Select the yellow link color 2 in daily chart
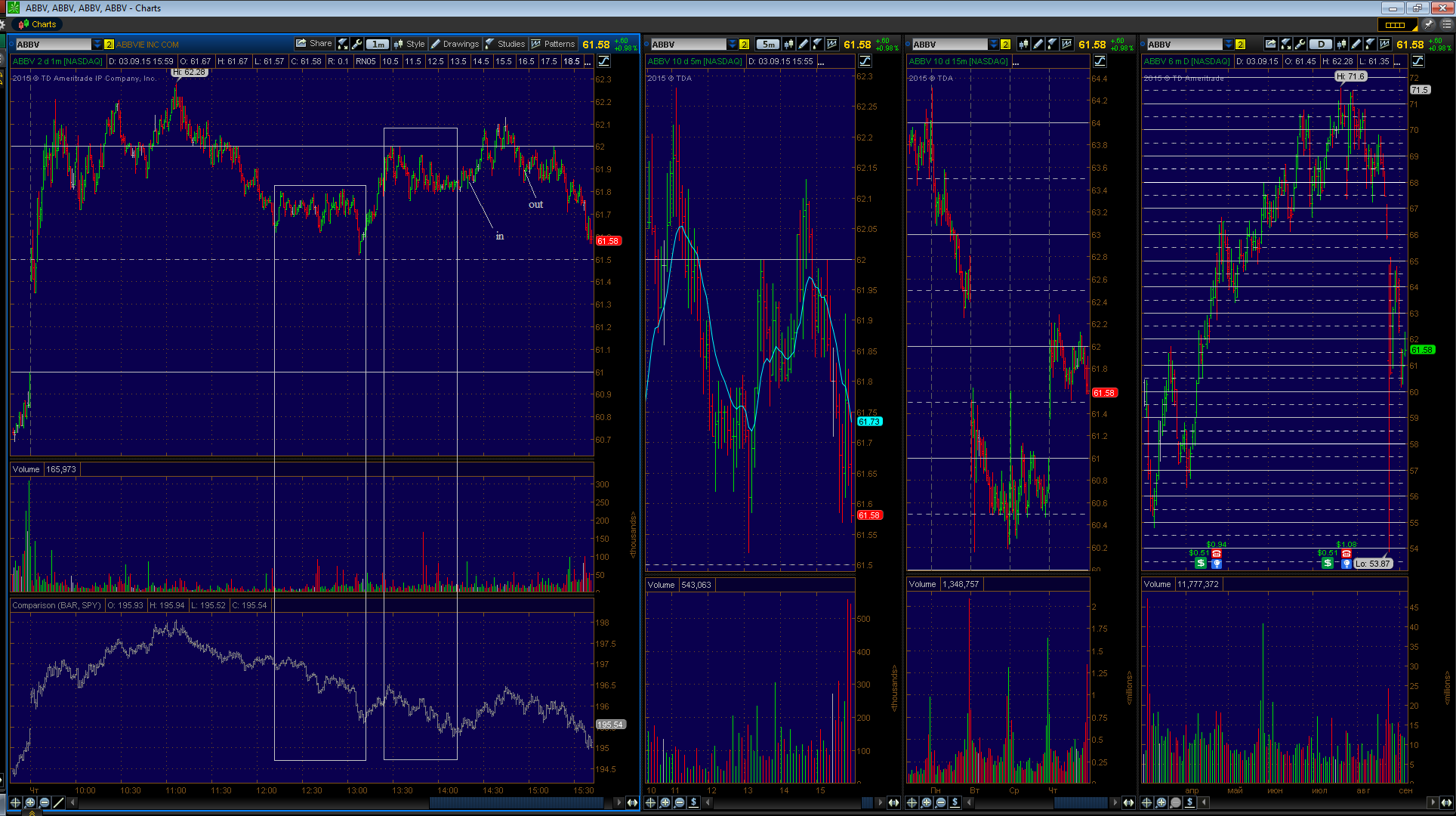The image size is (1456, 816). (x=1240, y=45)
